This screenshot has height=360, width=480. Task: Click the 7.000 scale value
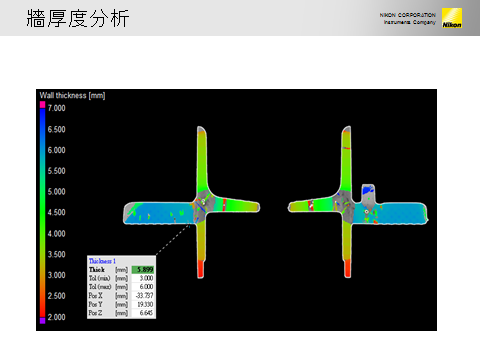click(x=56, y=108)
